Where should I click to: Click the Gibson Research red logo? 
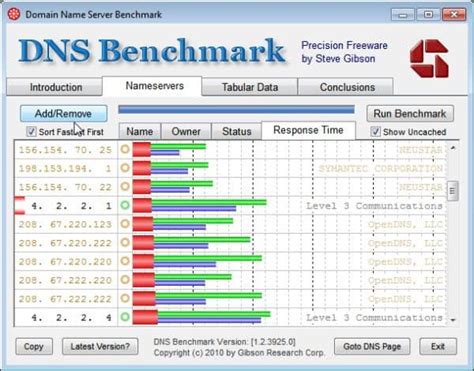pyautogui.click(x=429, y=58)
